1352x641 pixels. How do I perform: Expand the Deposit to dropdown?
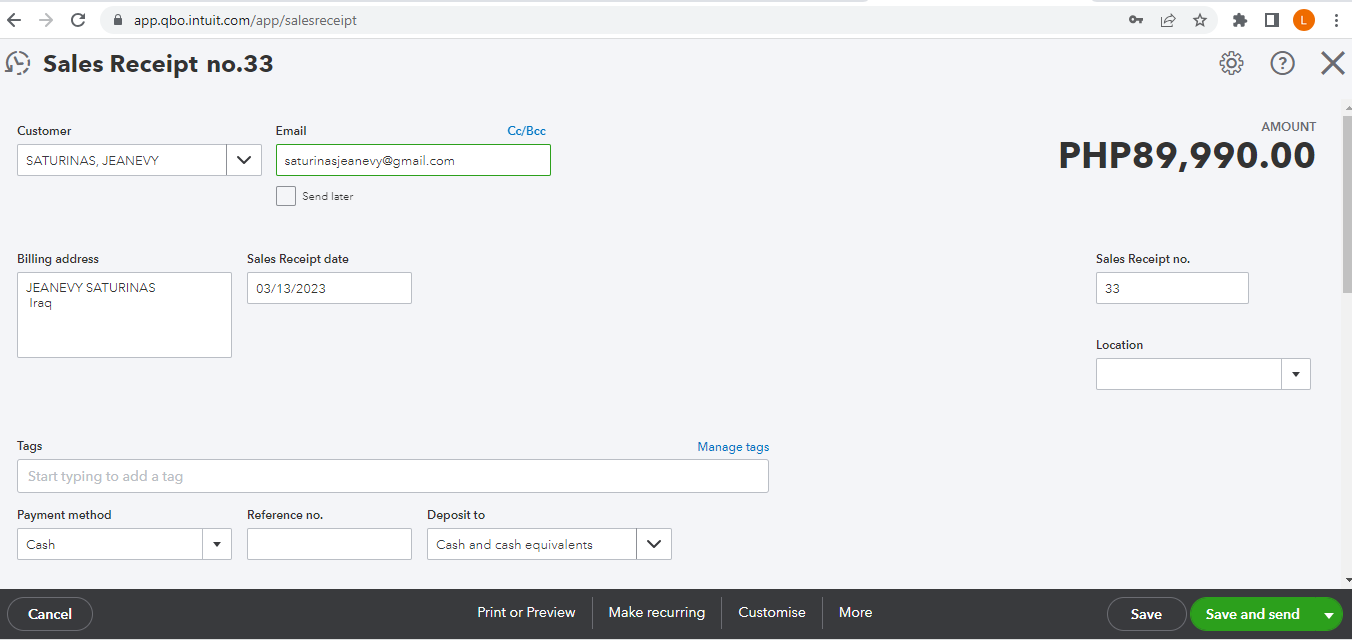[654, 544]
